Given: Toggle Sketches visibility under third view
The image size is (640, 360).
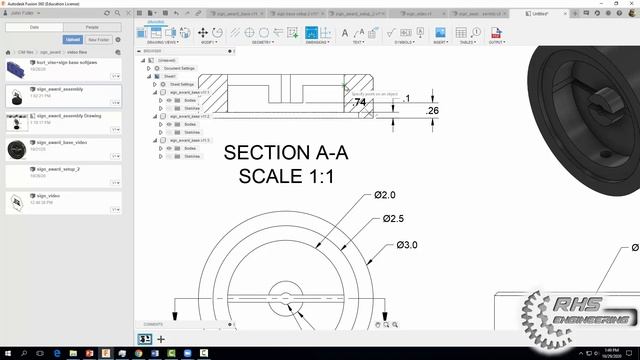Looking at the screenshot, I should point(169,156).
